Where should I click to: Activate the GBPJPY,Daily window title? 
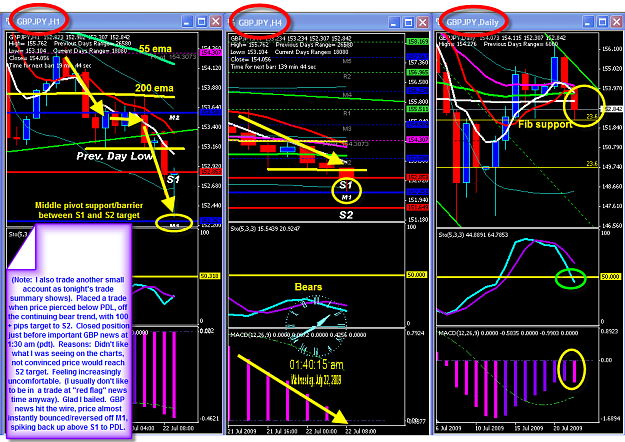tap(472, 22)
